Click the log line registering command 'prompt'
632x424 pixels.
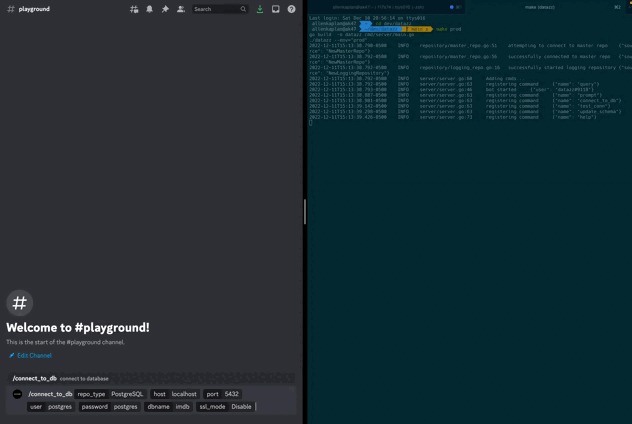(x=456, y=95)
